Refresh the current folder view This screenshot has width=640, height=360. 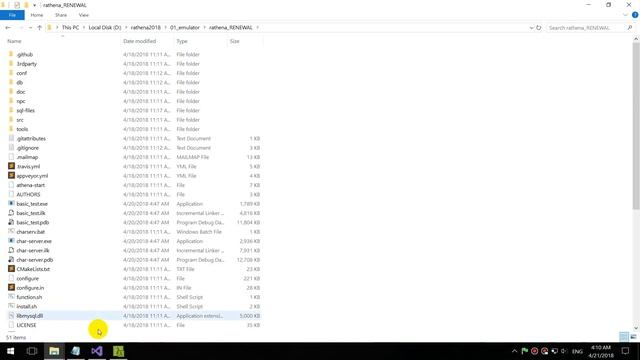coord(539,28)
